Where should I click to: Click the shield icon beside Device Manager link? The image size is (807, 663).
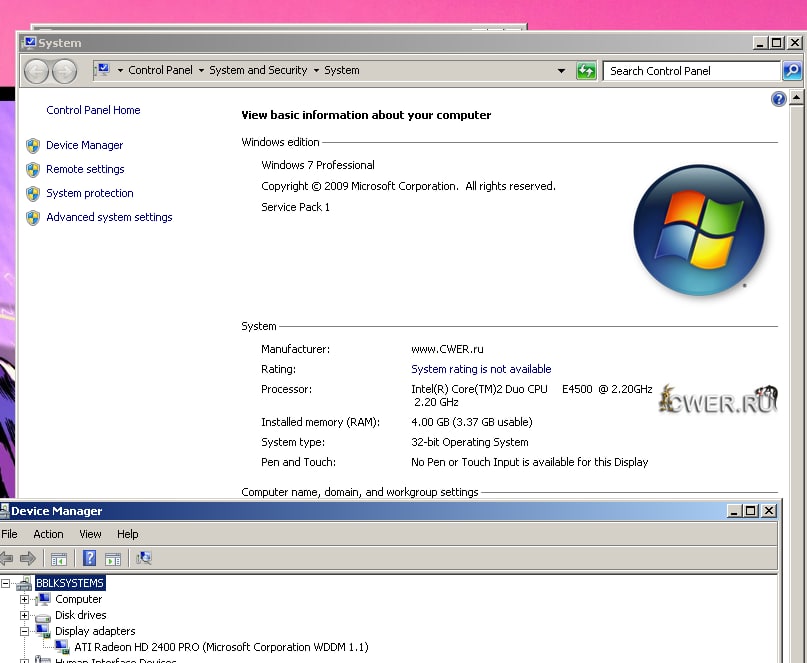pos(33,146)
